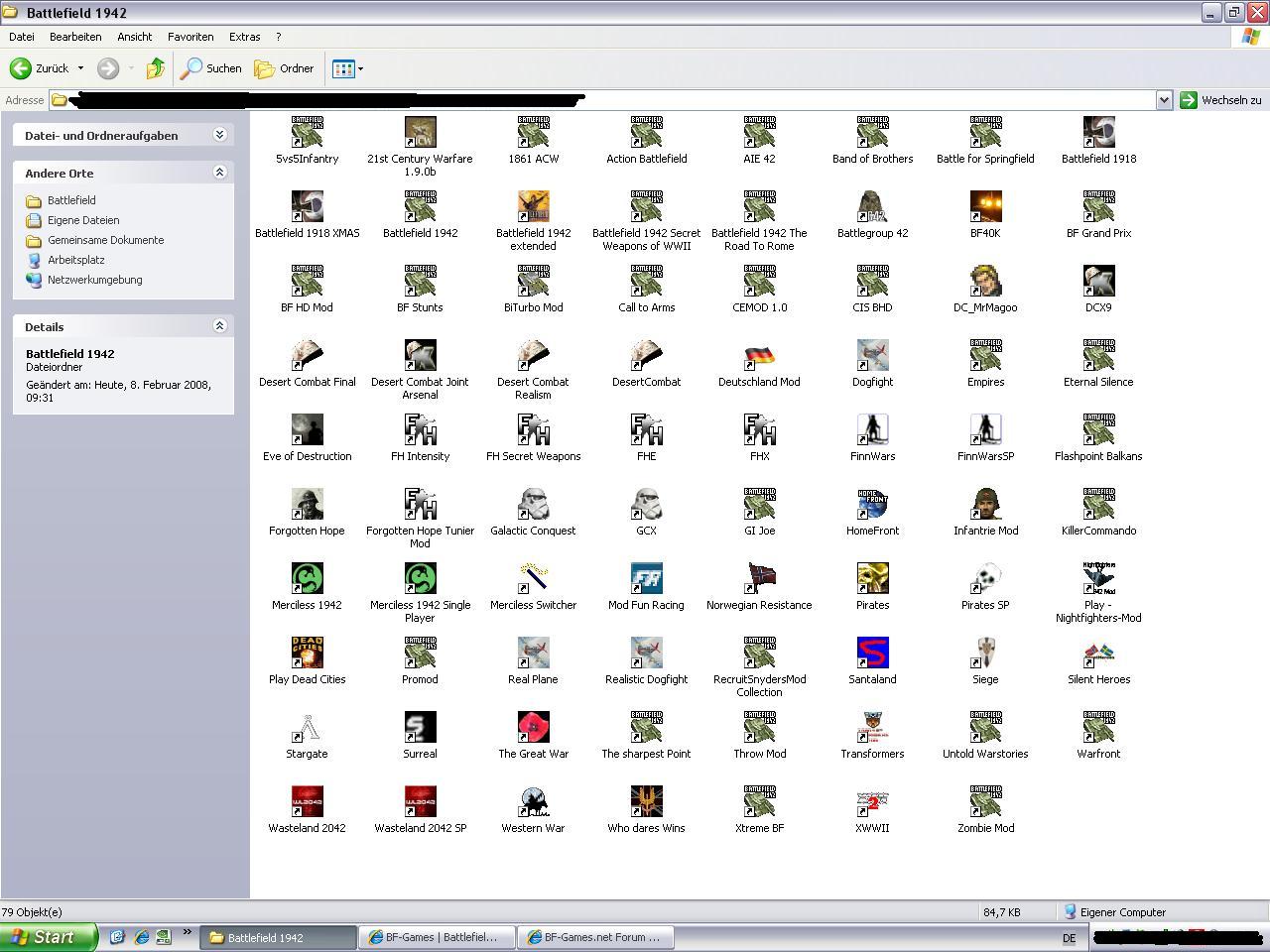Open the Extras menu
Viewport: 1270px width, 952px height.
coord(244,37)
